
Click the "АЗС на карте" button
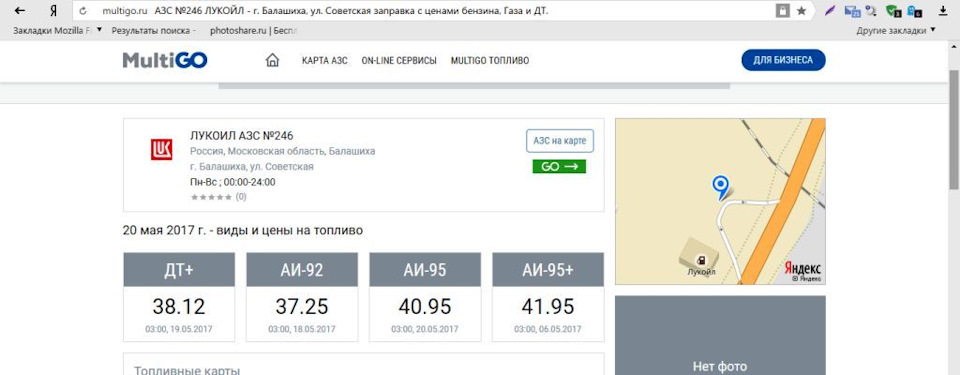tap(560, 141)
